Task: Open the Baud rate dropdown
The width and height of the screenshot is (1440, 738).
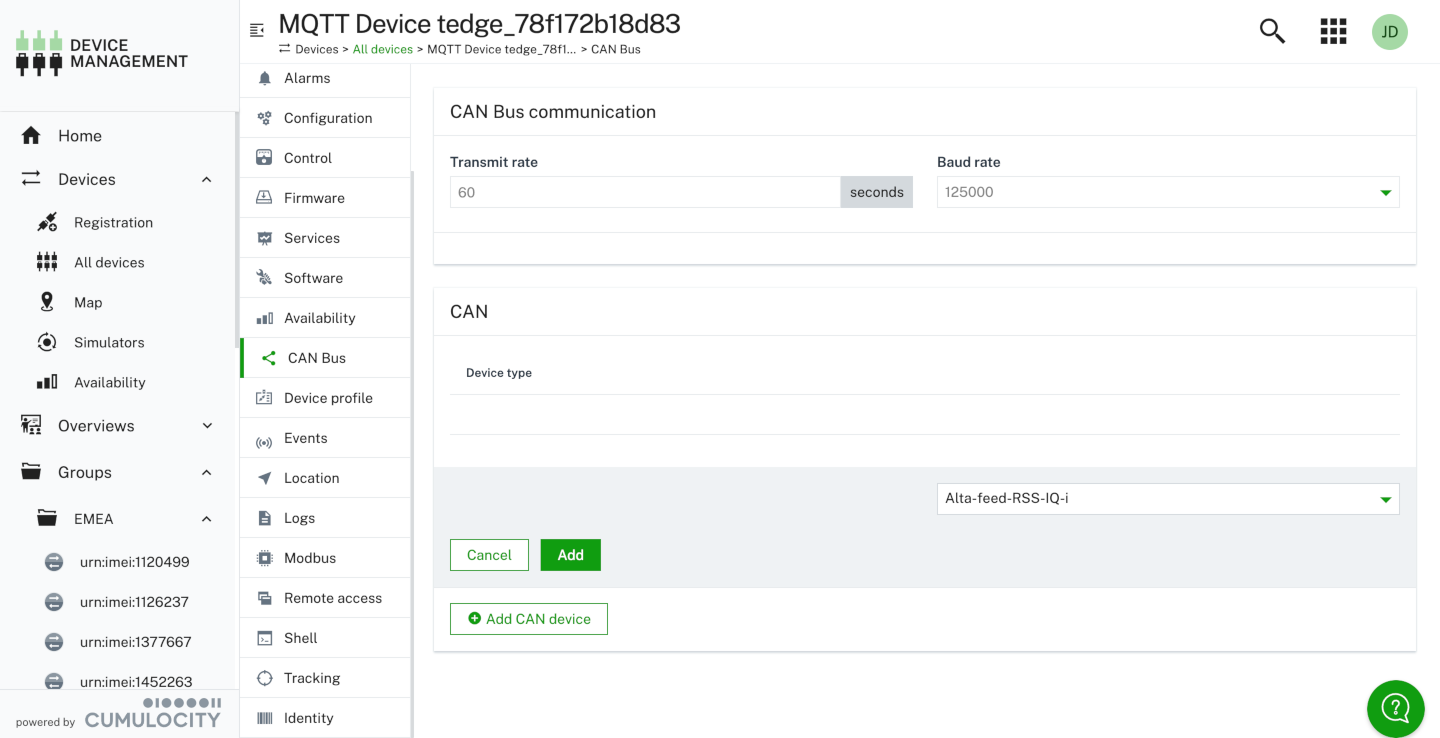Action: point(1167,192)
